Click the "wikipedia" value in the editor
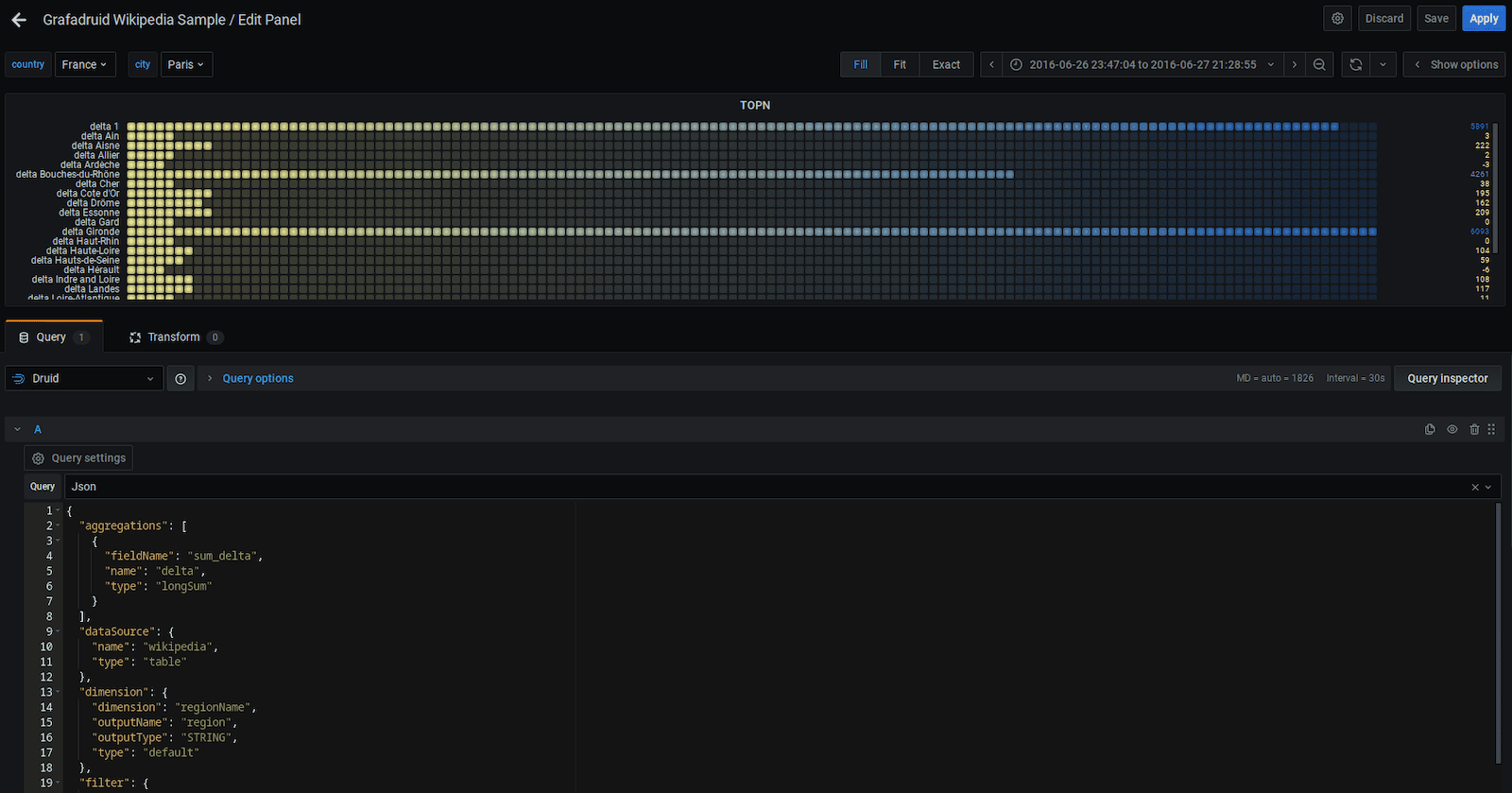The width and height of the screenshot is (1512, 793). tap(178, 646)
